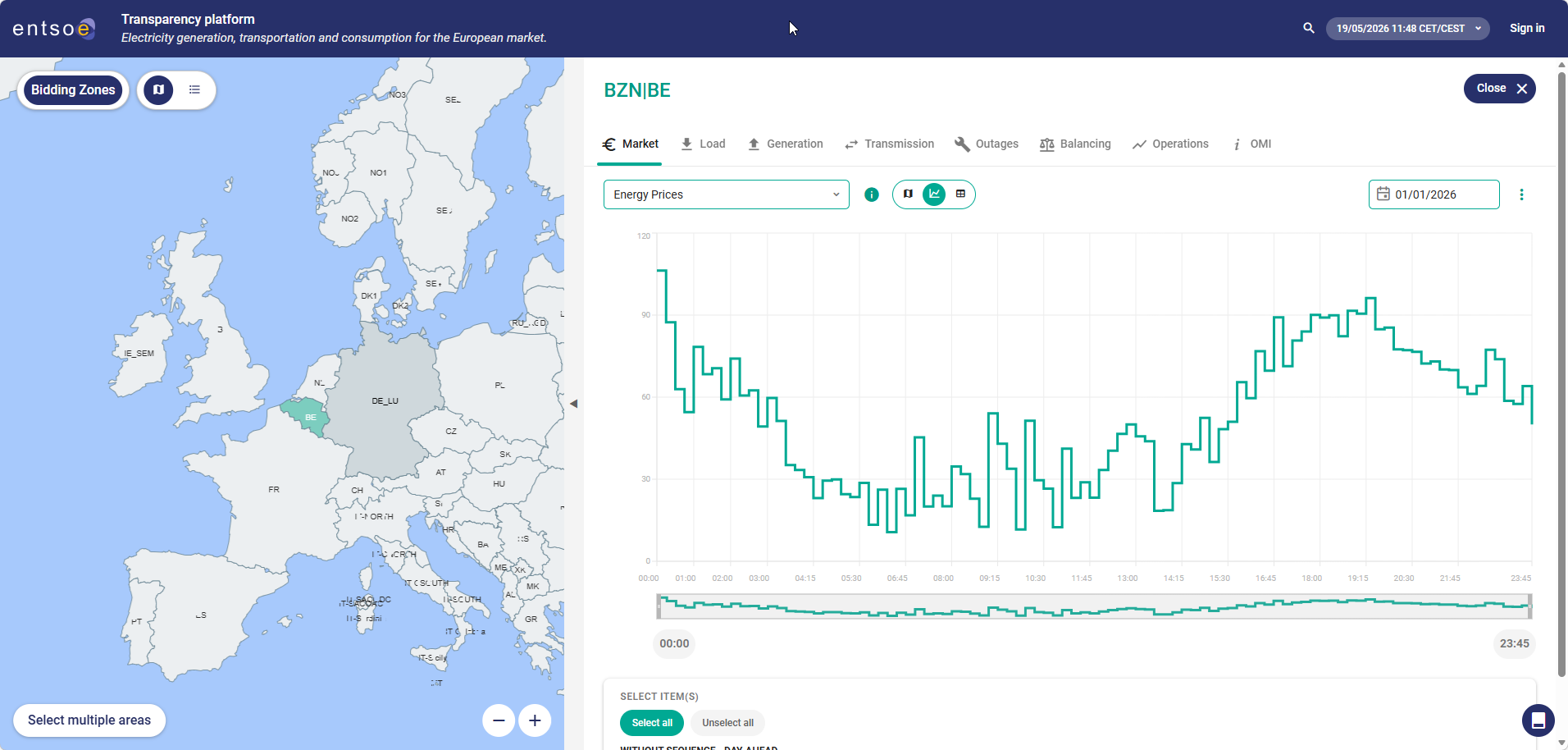The image size is (1568, 750).
Task: Click the left handle of time range slider
Action: click(659, 606)
